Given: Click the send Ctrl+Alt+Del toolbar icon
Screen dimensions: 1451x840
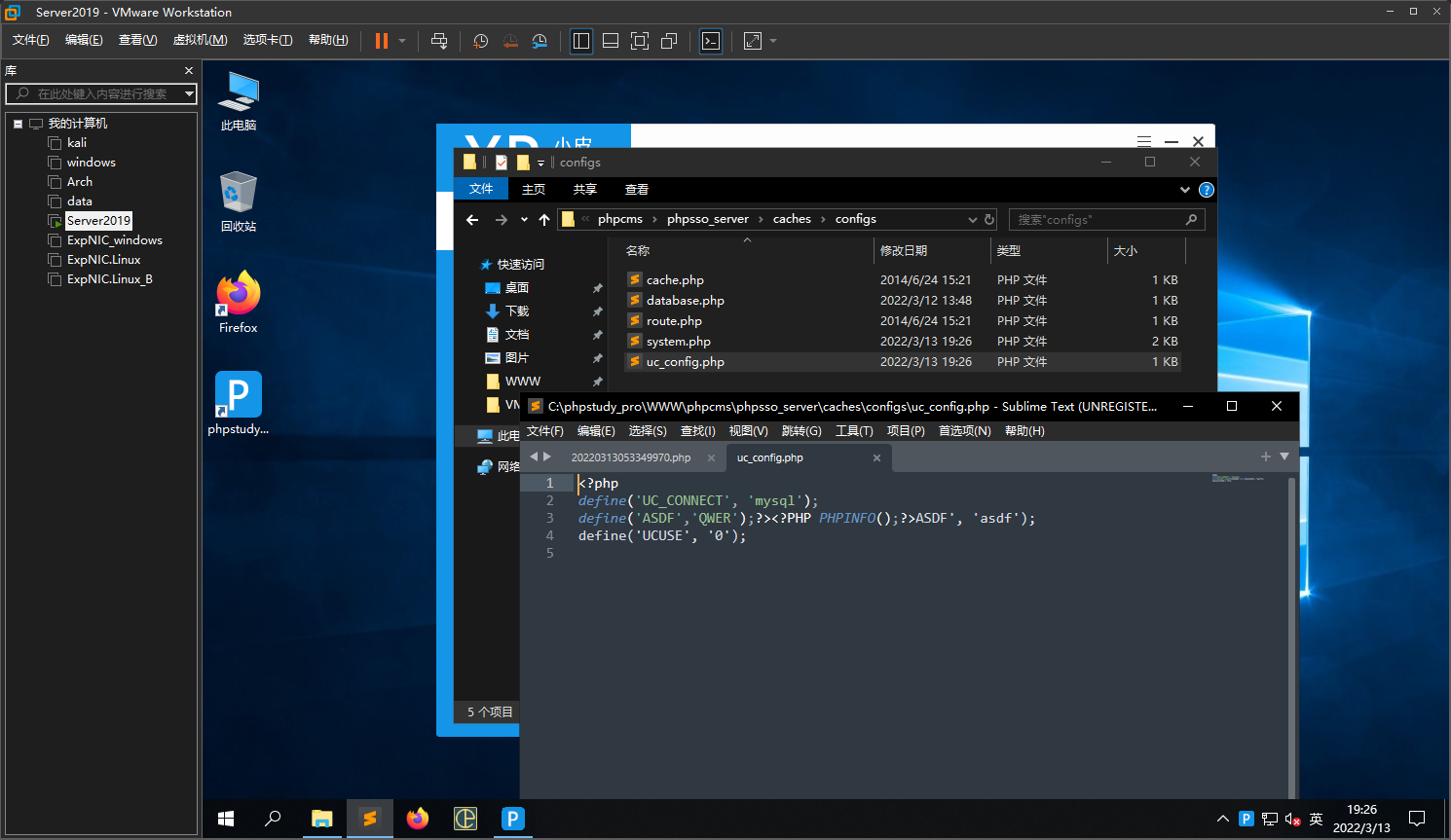Looking at the screenshot, I should (x=439, y=41).
